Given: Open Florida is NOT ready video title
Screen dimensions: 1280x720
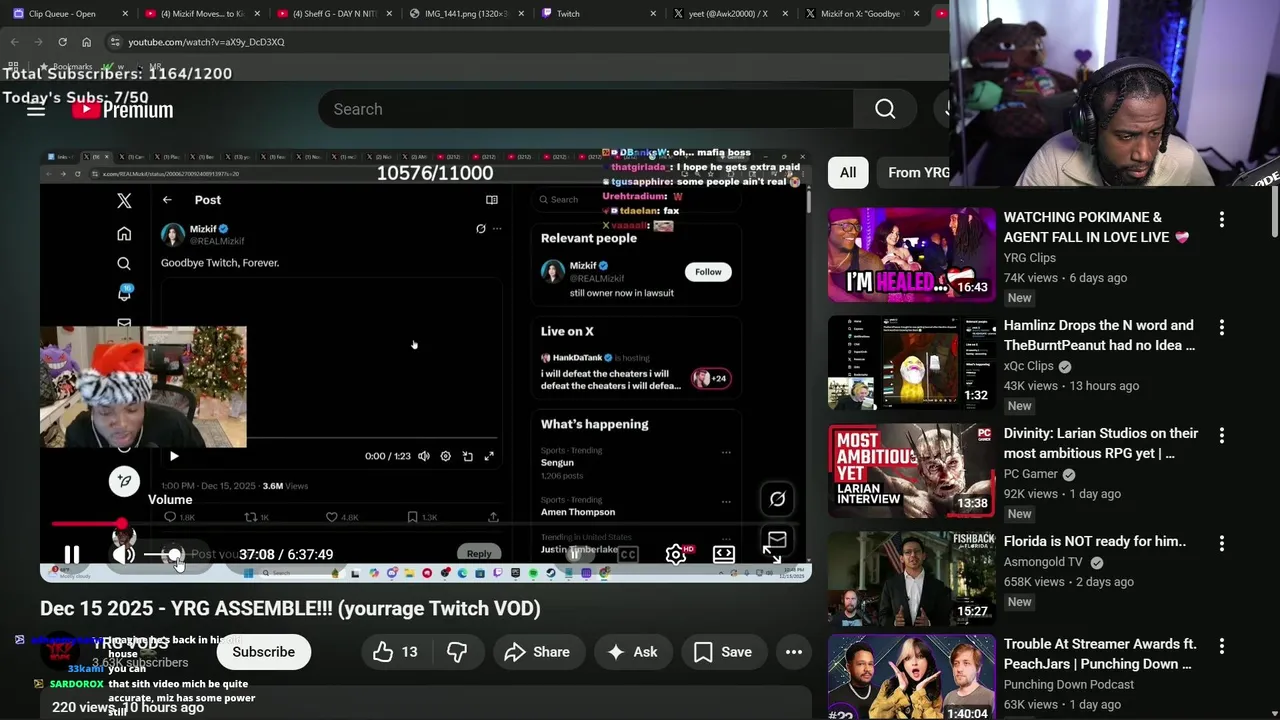Looking at the screenshot, I should 1095,541.
